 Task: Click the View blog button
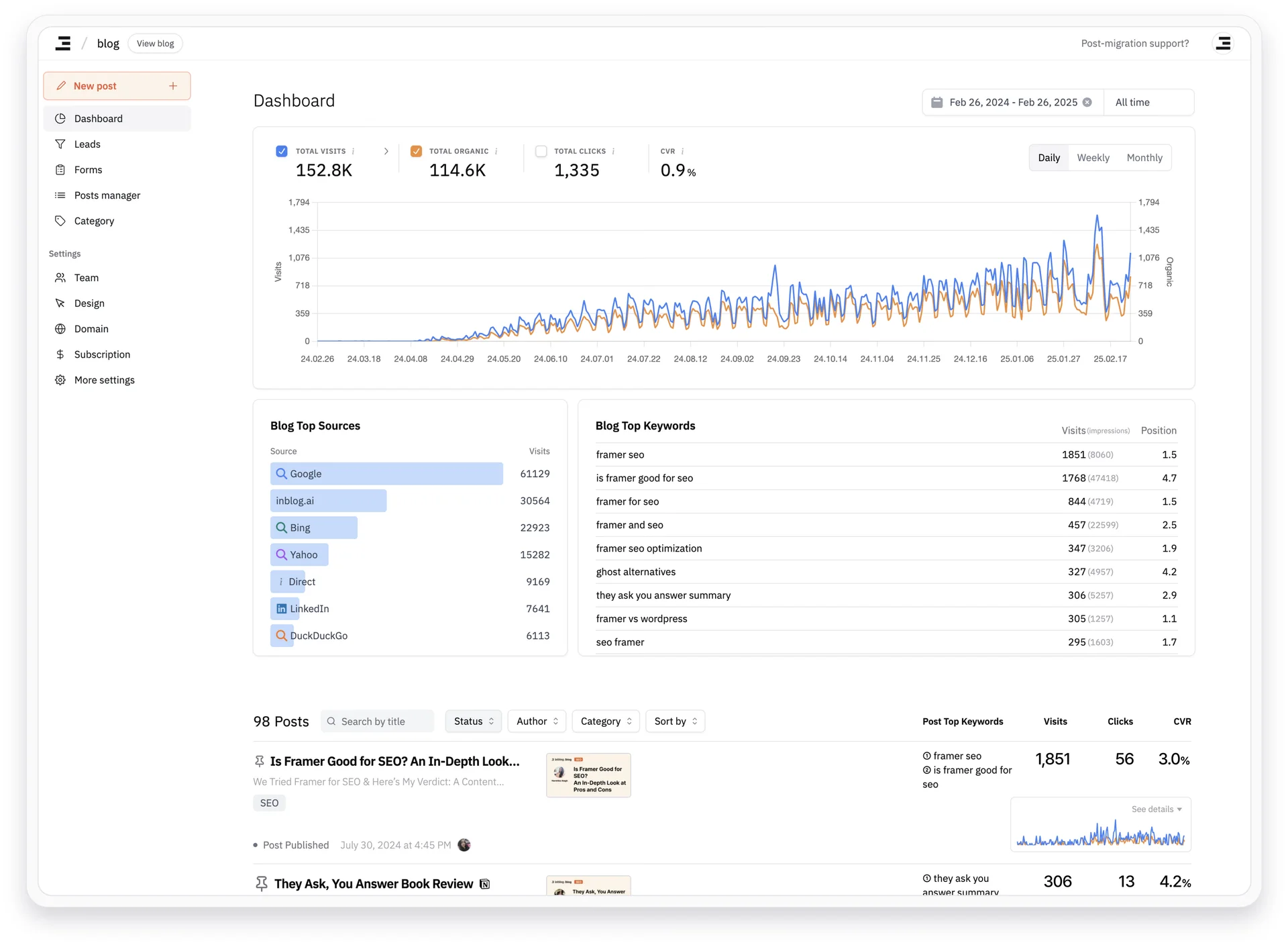[155, 43]
